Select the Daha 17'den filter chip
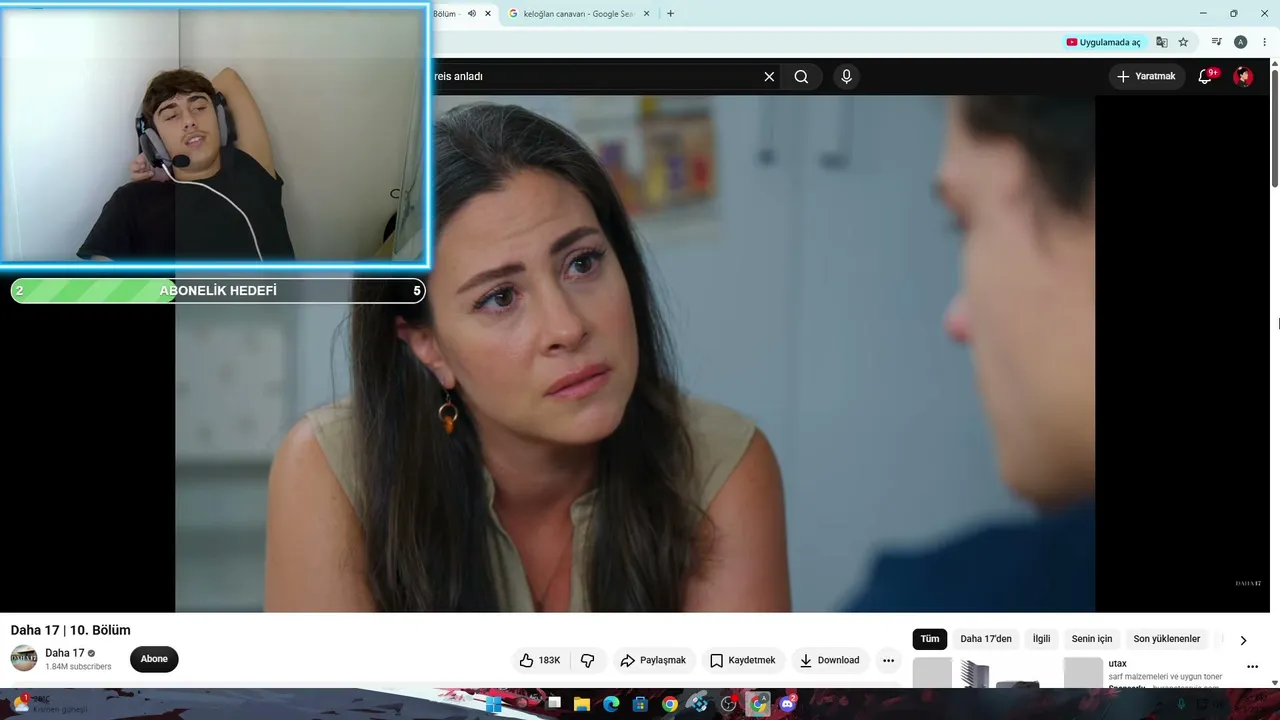The width and height of the screenshot is (1280, 720). pyautogui.click(x=986, y=639)
